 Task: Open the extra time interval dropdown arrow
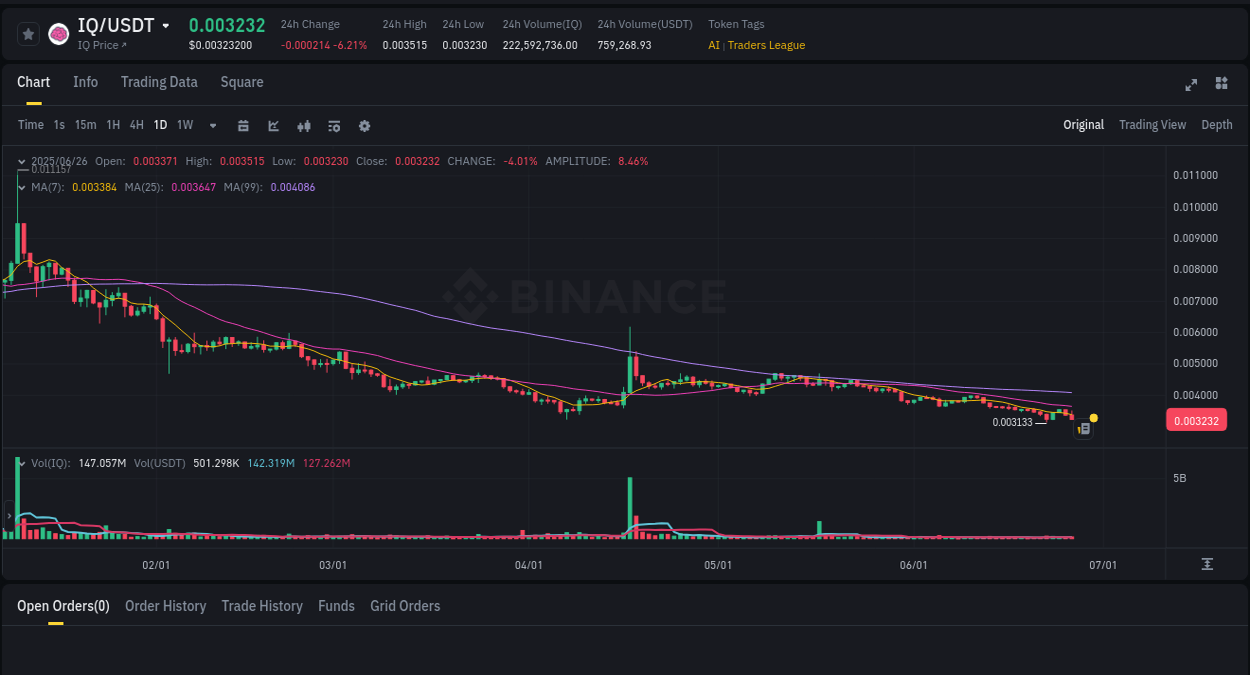[211, 125]
